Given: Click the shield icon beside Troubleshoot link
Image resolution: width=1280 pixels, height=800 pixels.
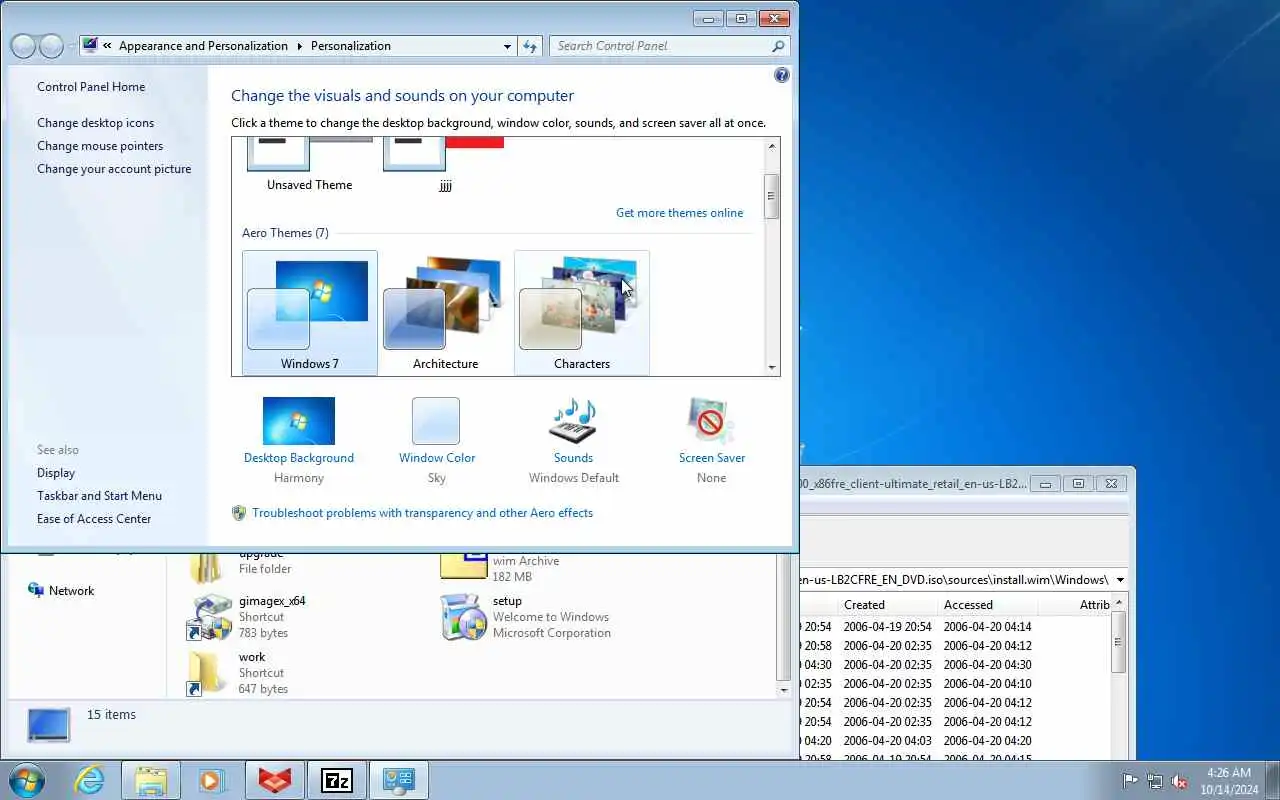Looking at the screenshot, I should (x=239, y=513).
